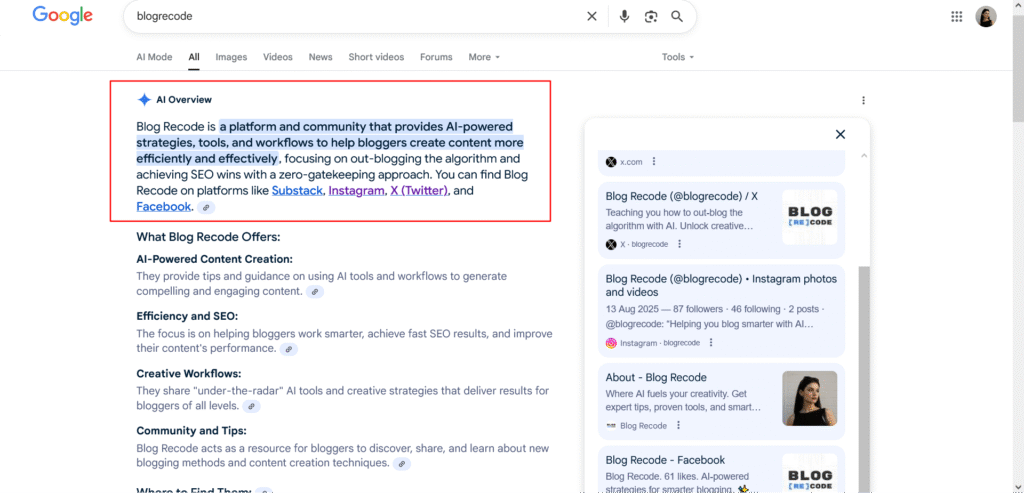Click the blogrecode search input field

(x=350, y=16)
